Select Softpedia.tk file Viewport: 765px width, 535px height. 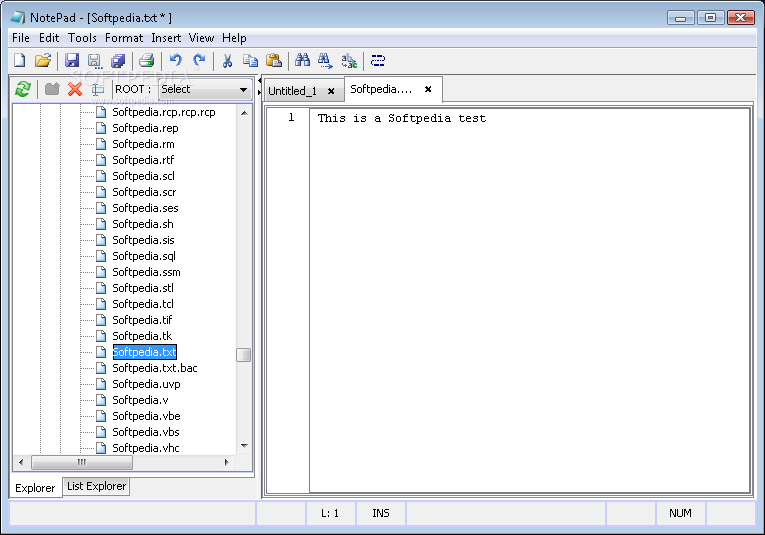click(142, 336)
